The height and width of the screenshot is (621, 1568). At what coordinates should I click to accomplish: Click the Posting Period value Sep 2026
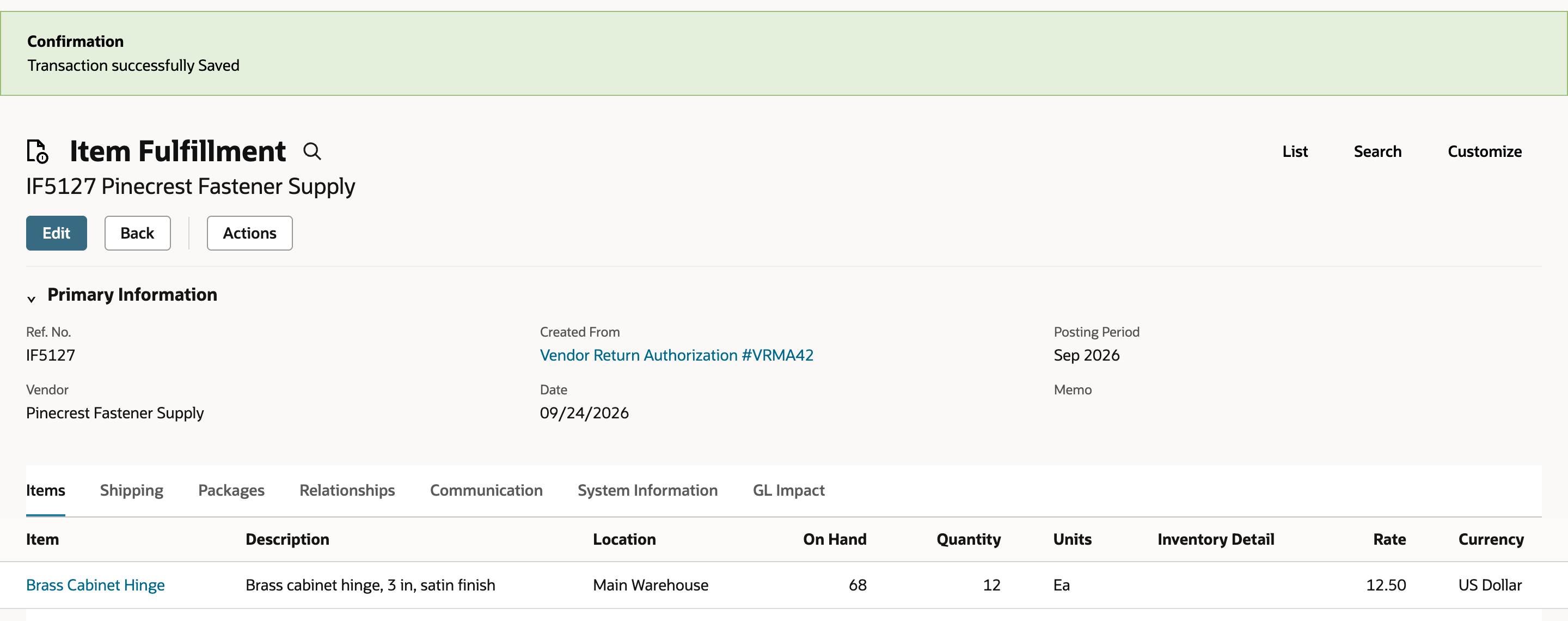(x=1087, y=355)
